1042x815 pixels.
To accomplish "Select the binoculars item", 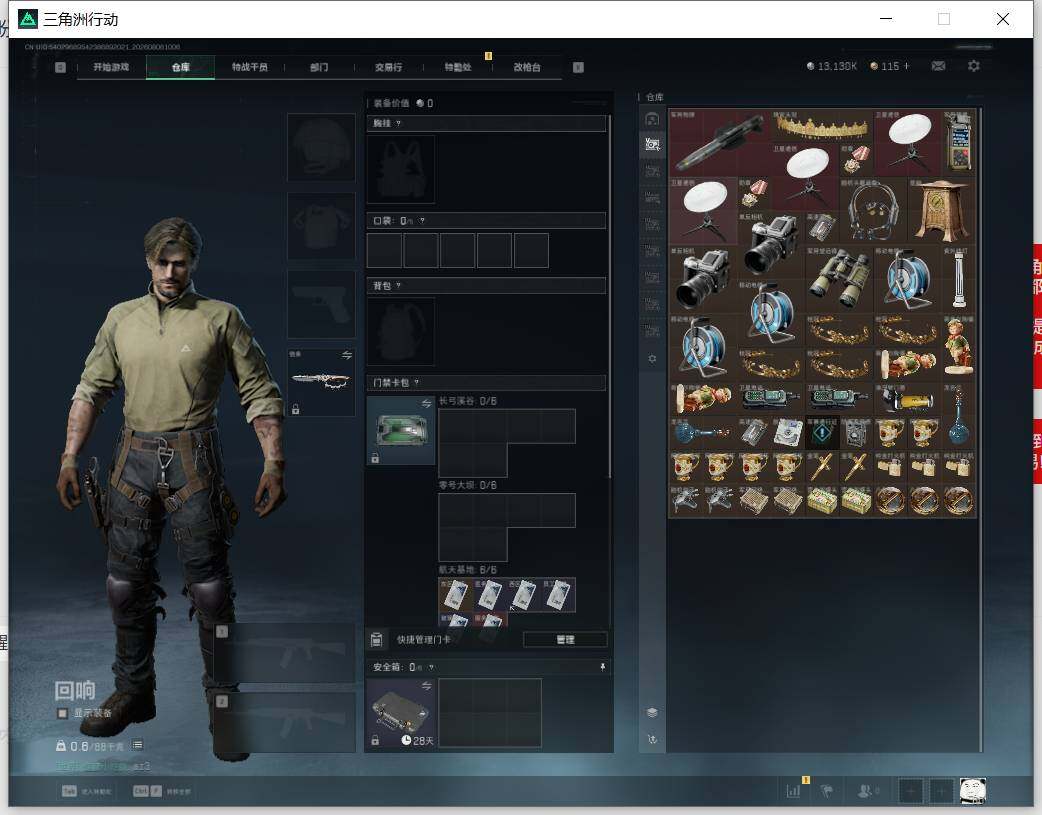I will tap(839, 279).
